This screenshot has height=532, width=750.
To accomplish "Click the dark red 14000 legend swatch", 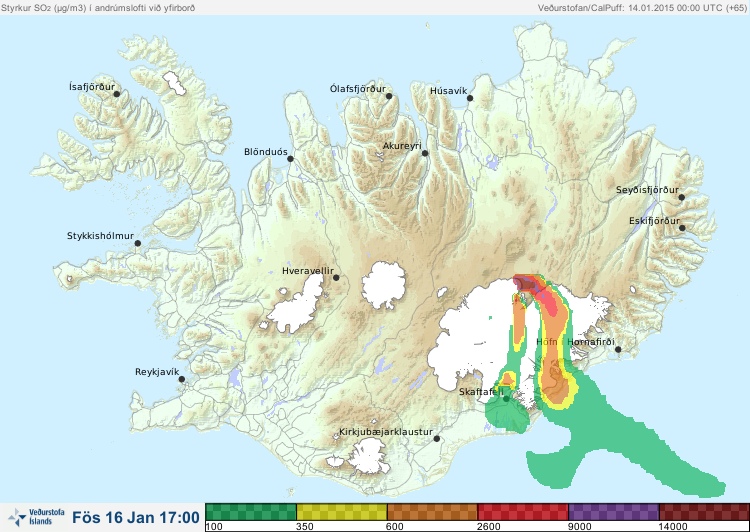I will click(704, 512).
